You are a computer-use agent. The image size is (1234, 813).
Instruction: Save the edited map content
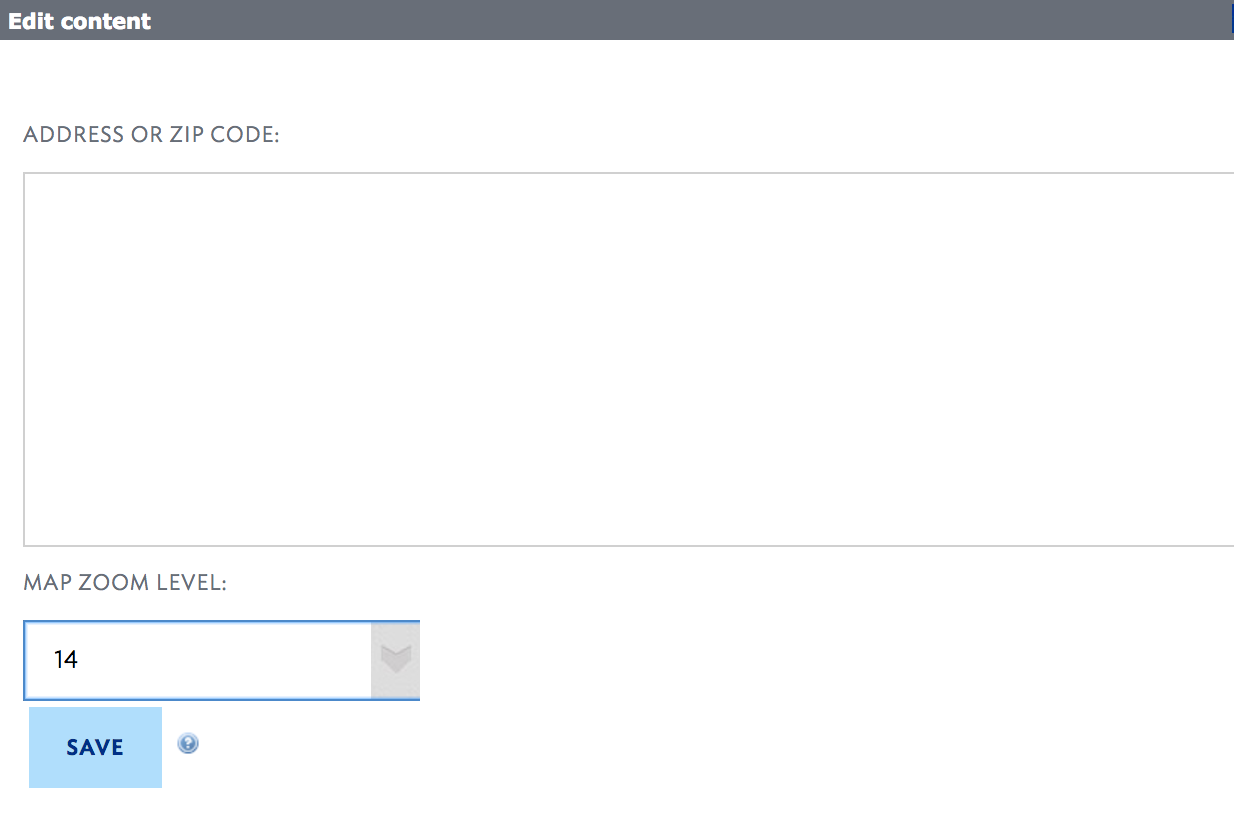[95, 747]
